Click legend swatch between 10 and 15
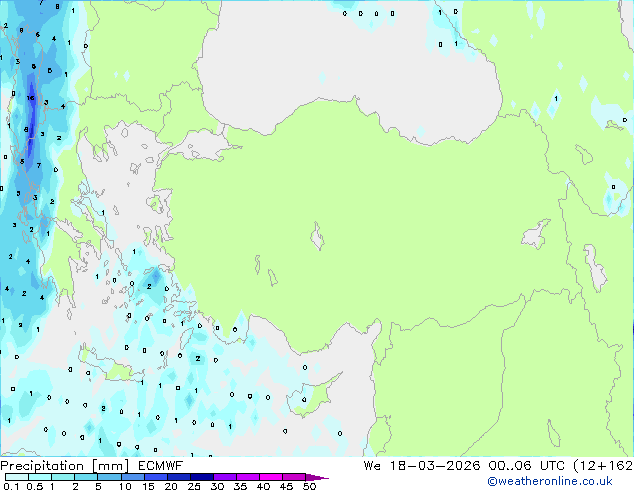This screenshot has height=490, width=634. [133, 477]
